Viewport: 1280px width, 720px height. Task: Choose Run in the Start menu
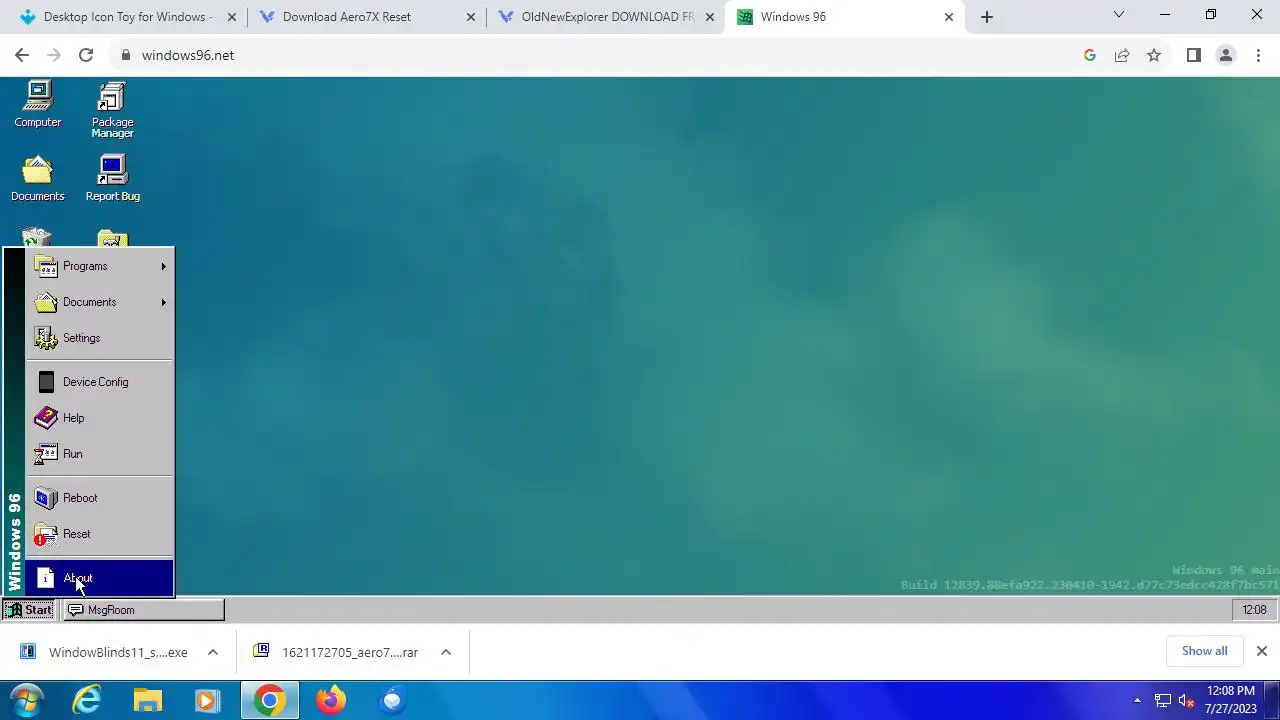(99, 454)
